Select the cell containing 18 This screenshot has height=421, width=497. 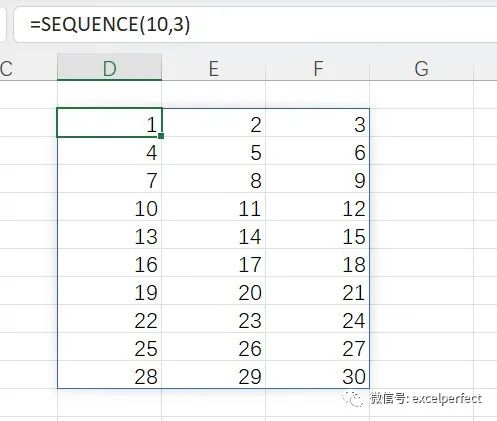tap(317, 263)
